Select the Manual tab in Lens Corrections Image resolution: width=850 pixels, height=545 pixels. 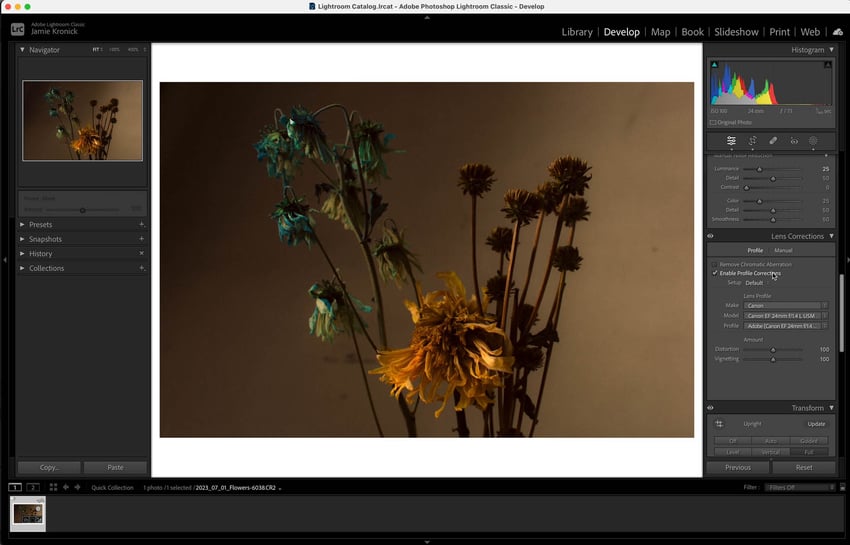click(x=783, y=250)
